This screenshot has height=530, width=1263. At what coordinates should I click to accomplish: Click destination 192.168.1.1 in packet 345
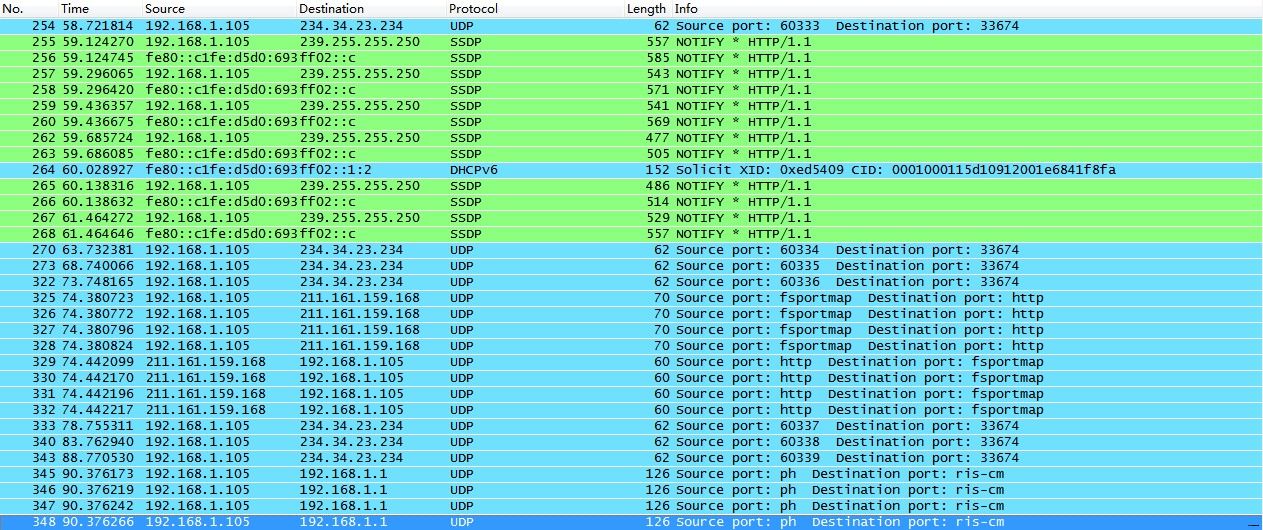coord(343,474)
